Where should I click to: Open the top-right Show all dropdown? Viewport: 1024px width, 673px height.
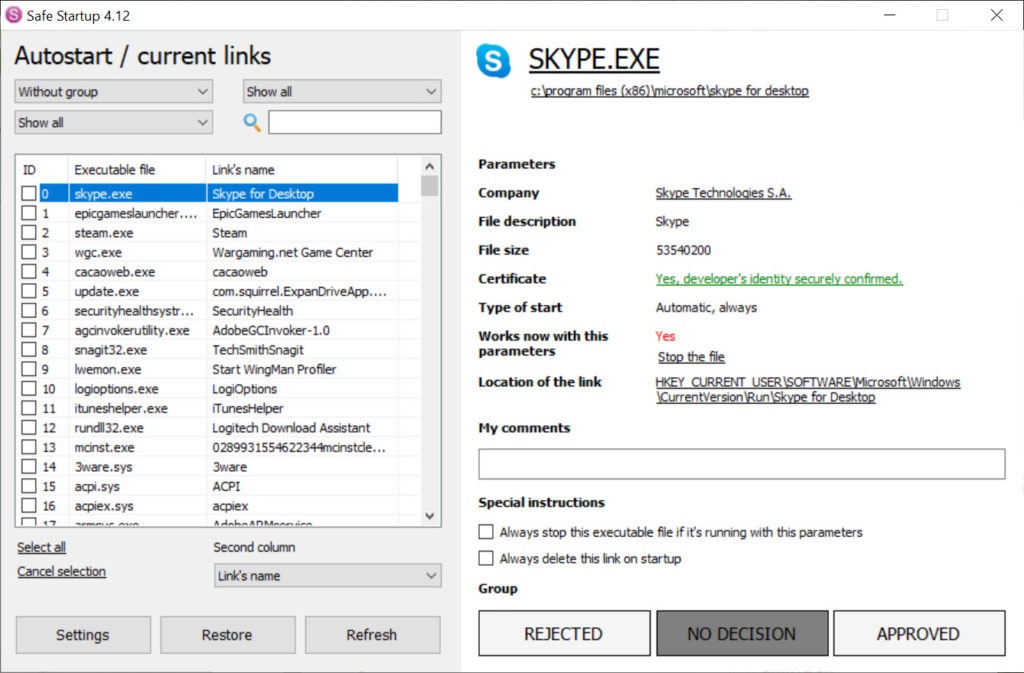tap(342, 91)
